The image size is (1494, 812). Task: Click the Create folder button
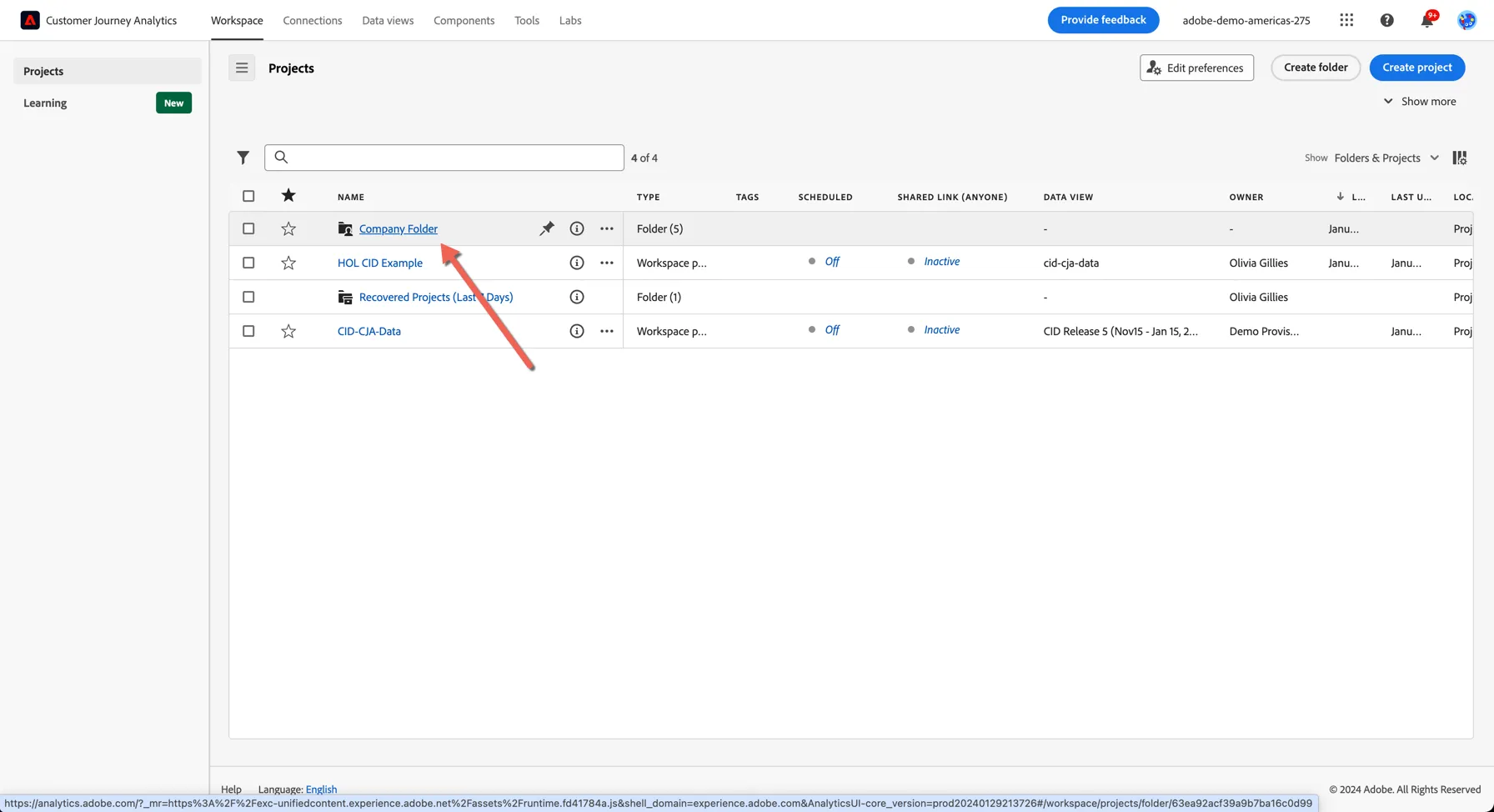pyautogui.click(x=1316, y=68)
